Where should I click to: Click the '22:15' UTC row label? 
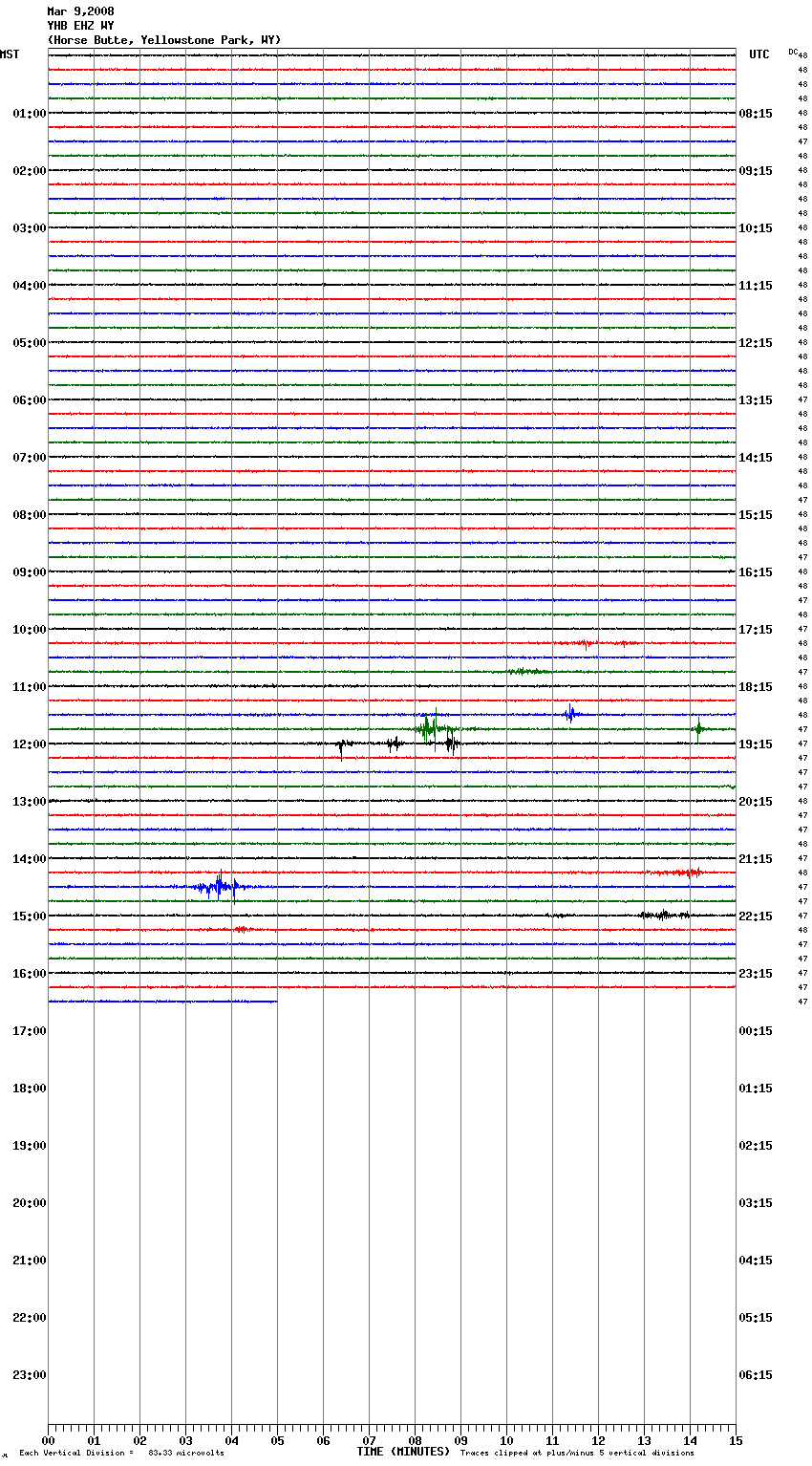756,916
